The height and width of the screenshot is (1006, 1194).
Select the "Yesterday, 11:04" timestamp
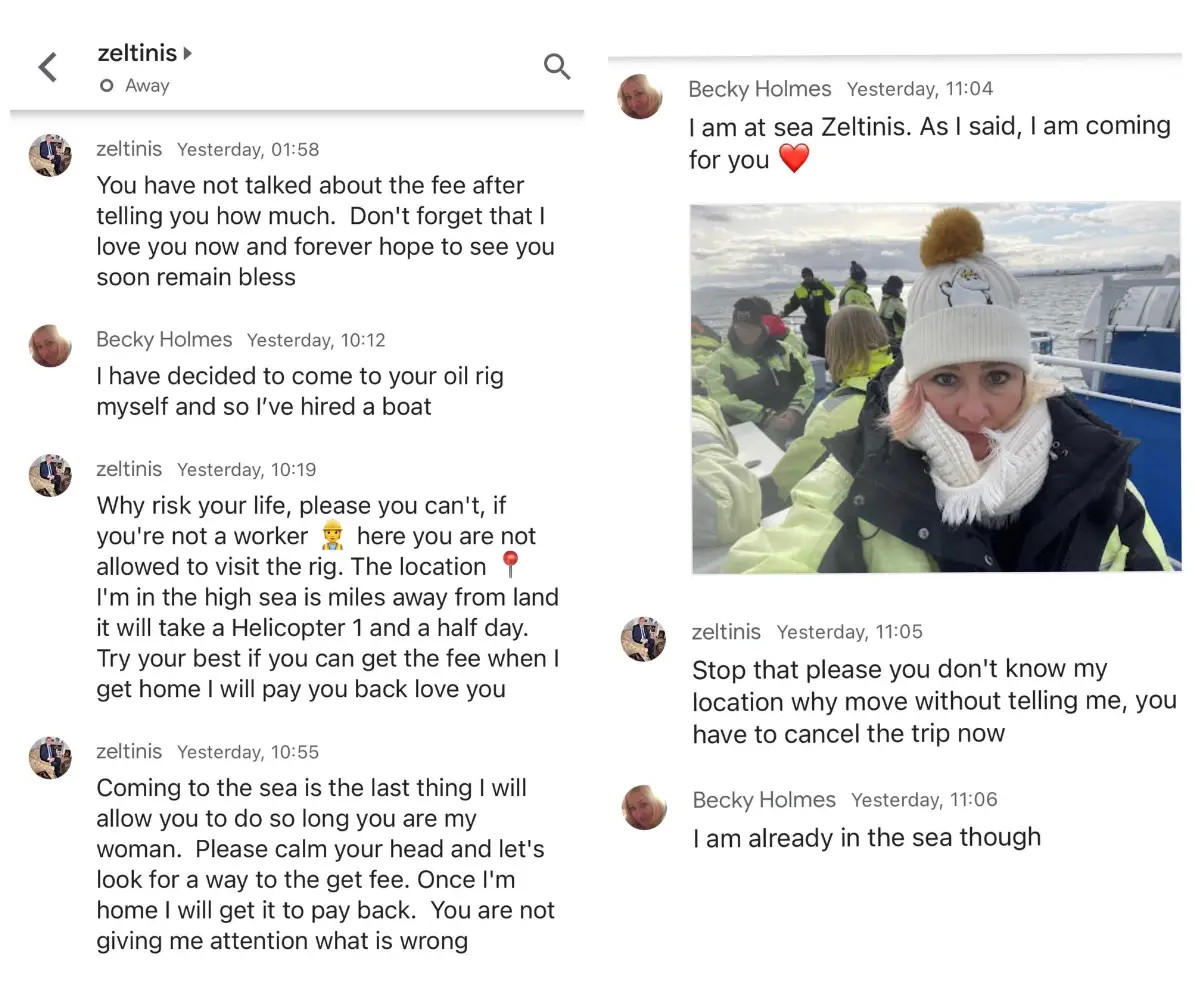pos(920,89)
